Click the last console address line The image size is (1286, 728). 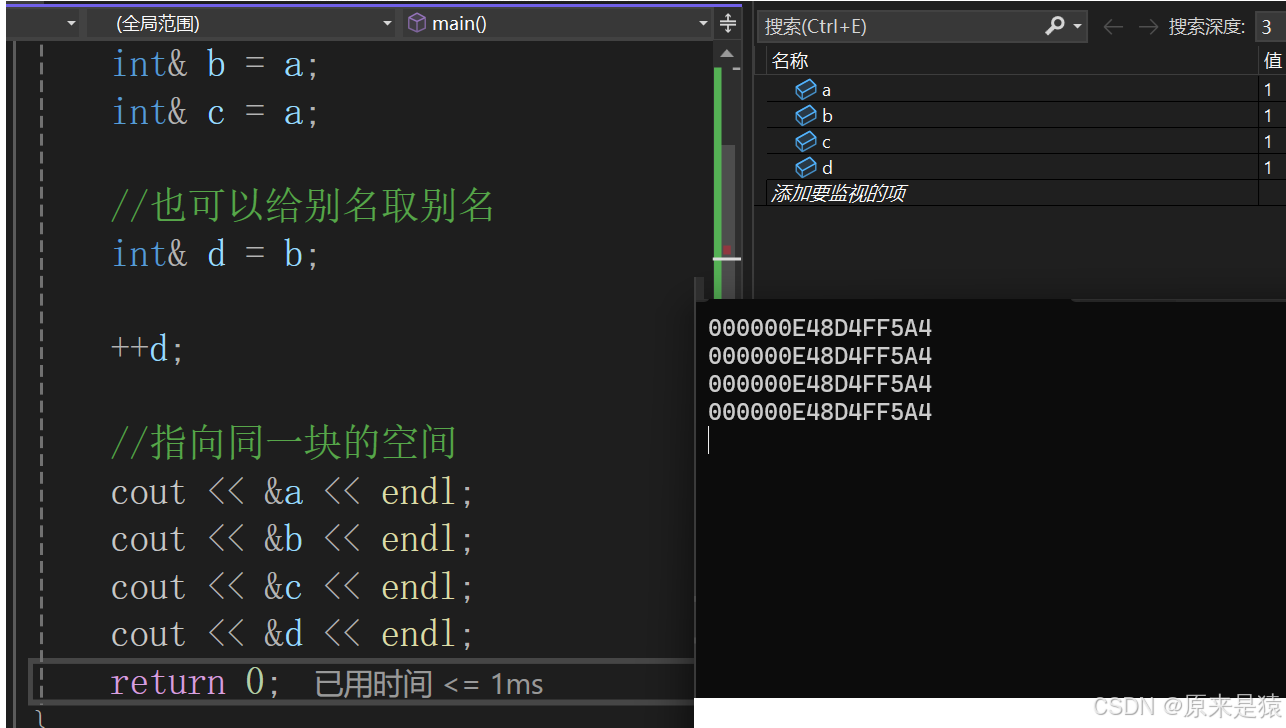pyautogui.click(x=820, y=412)
